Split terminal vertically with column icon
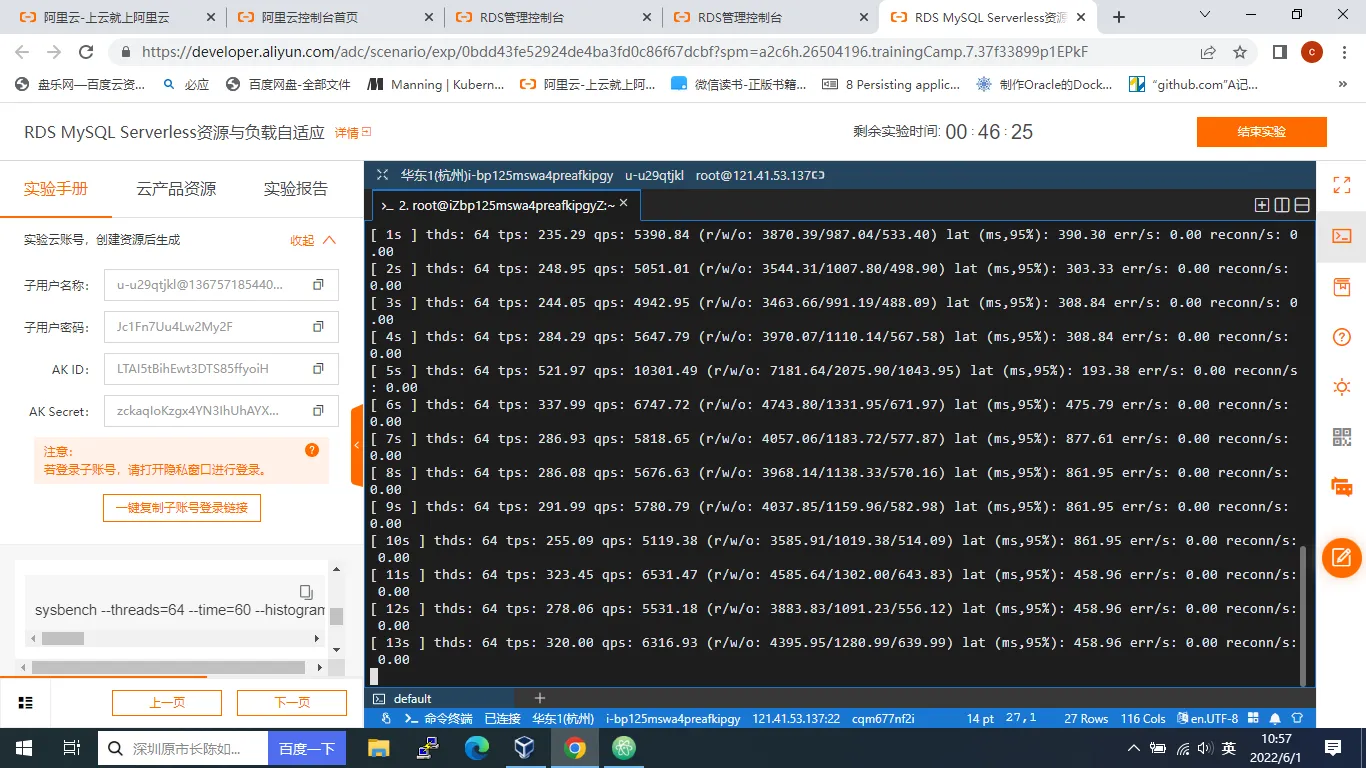Image resolution: width=1366 pixels, height=768 pixels. tap(1282, 205)
